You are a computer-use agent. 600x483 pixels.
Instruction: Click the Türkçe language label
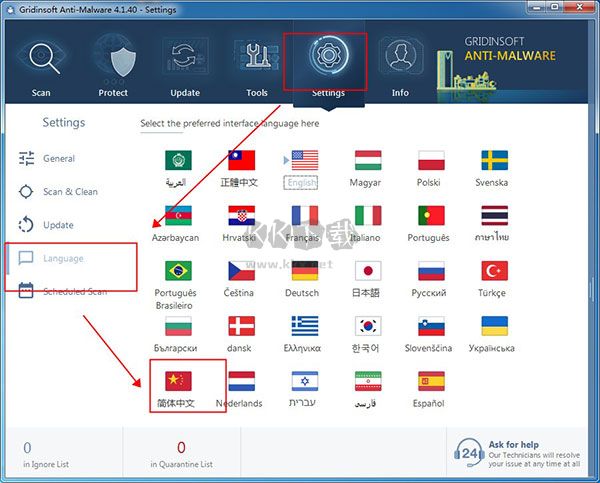click(492, 293)
